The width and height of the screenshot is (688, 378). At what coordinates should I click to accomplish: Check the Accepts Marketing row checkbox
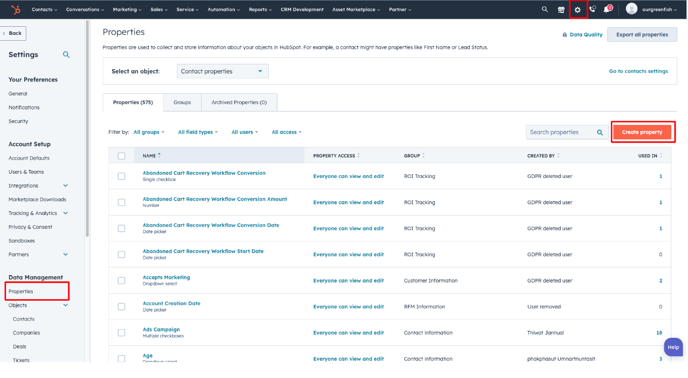tap(122, 281)
